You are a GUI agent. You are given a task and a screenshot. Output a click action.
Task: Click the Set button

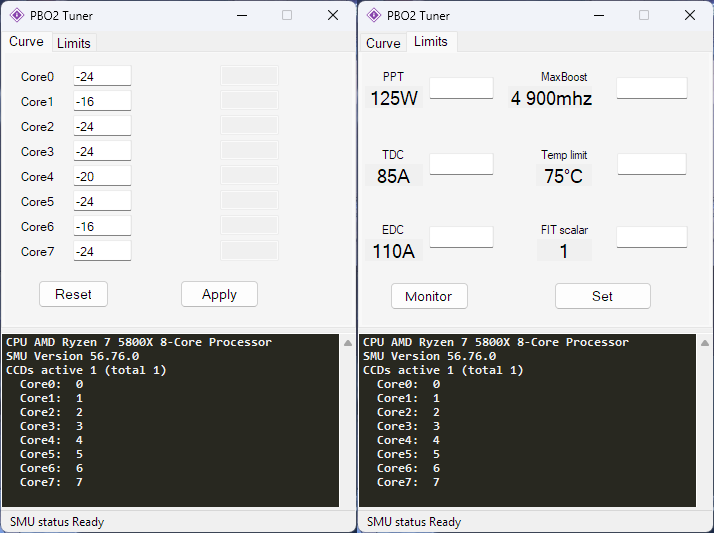(x=602, y=296)
